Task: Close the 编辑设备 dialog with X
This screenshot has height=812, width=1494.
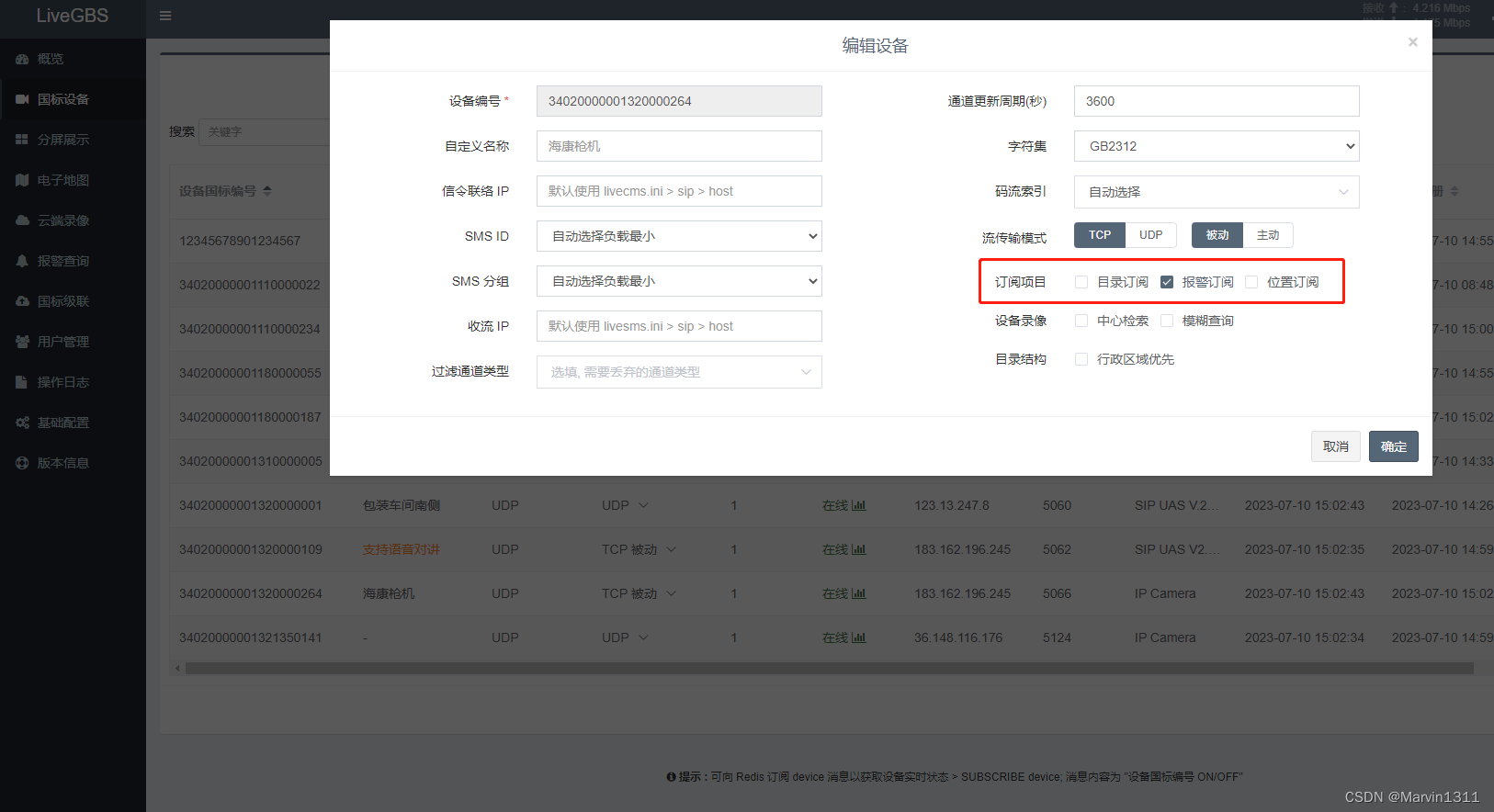Action: 1413,42
